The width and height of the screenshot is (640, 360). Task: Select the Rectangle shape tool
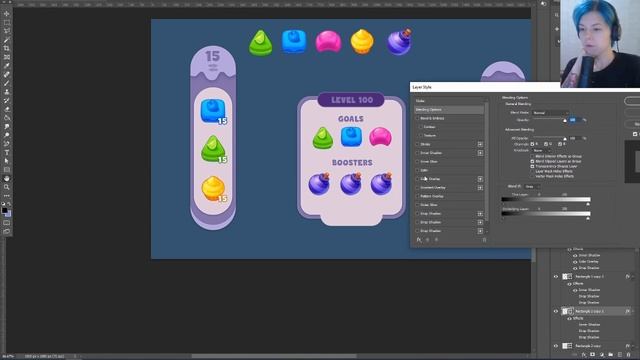(7, 169)
